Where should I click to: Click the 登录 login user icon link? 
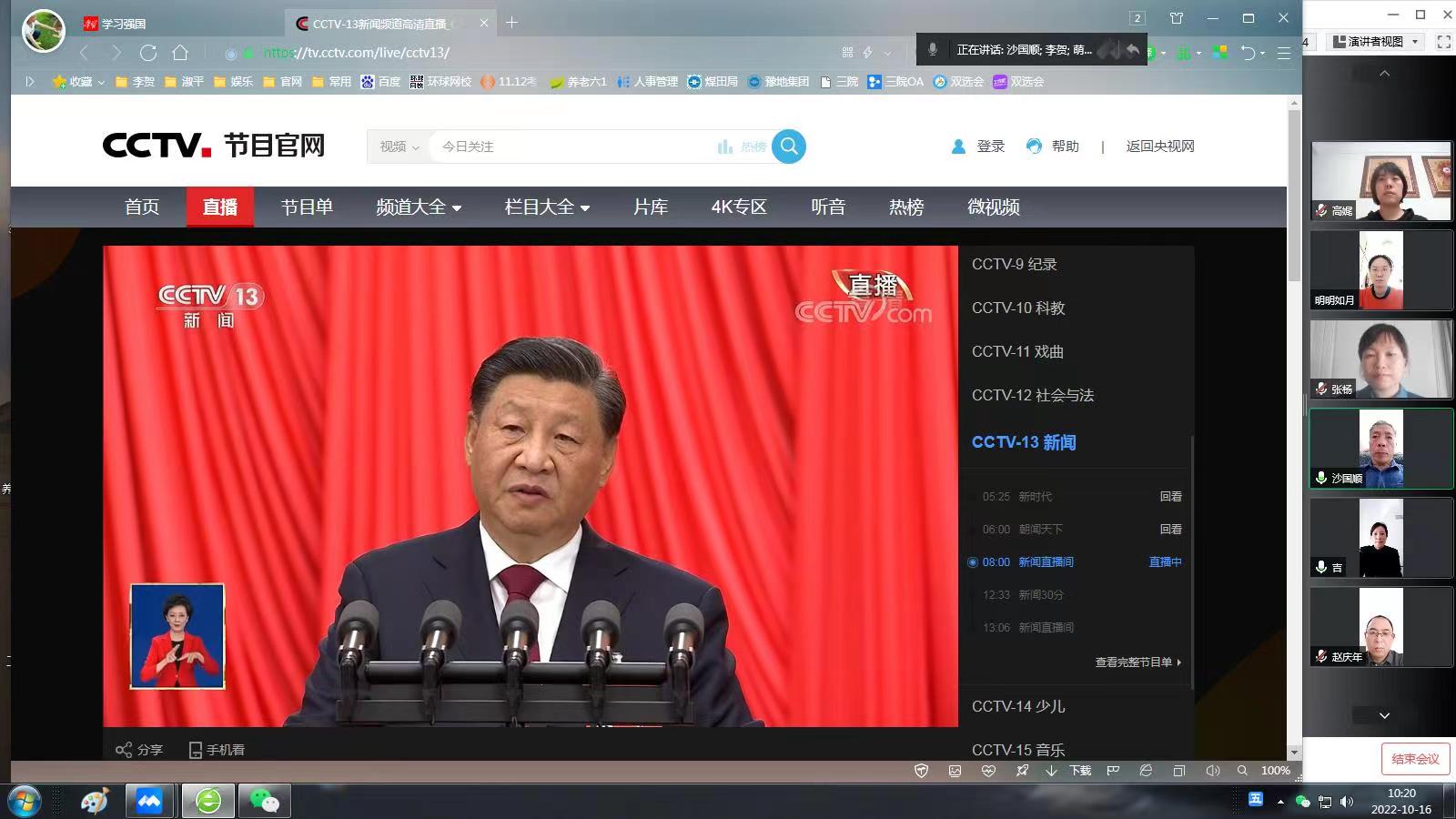977,146
